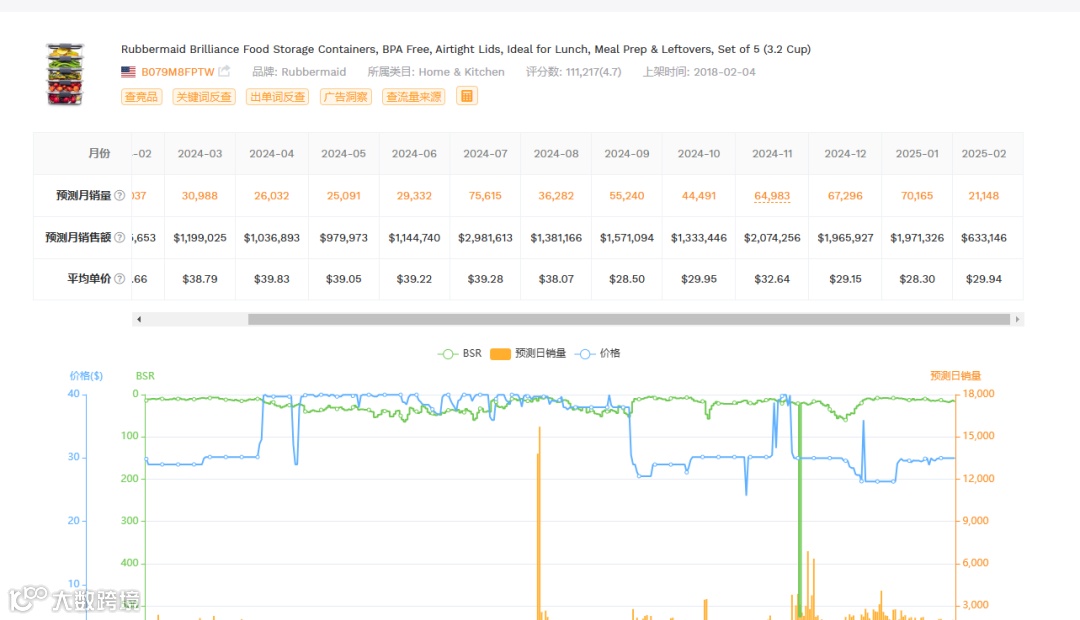Click the revenue value $2,981,613
This screenshot has width=1080, height=620.
[486, 238]
